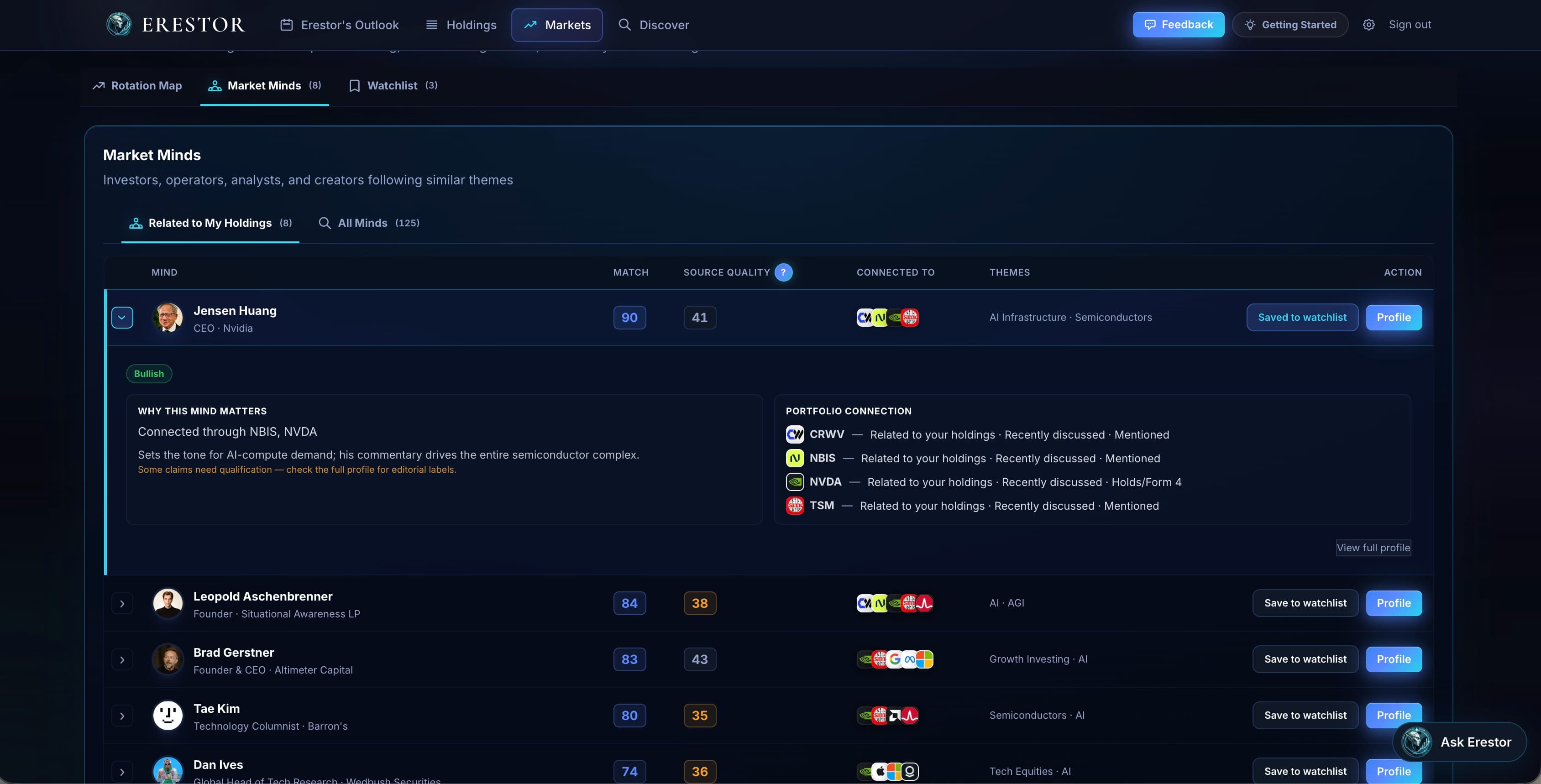Viewport: 1541px width, 784px height.
Task: Click Leopold Aschenbrenner's source quality 38
Action: pos(700,603)
